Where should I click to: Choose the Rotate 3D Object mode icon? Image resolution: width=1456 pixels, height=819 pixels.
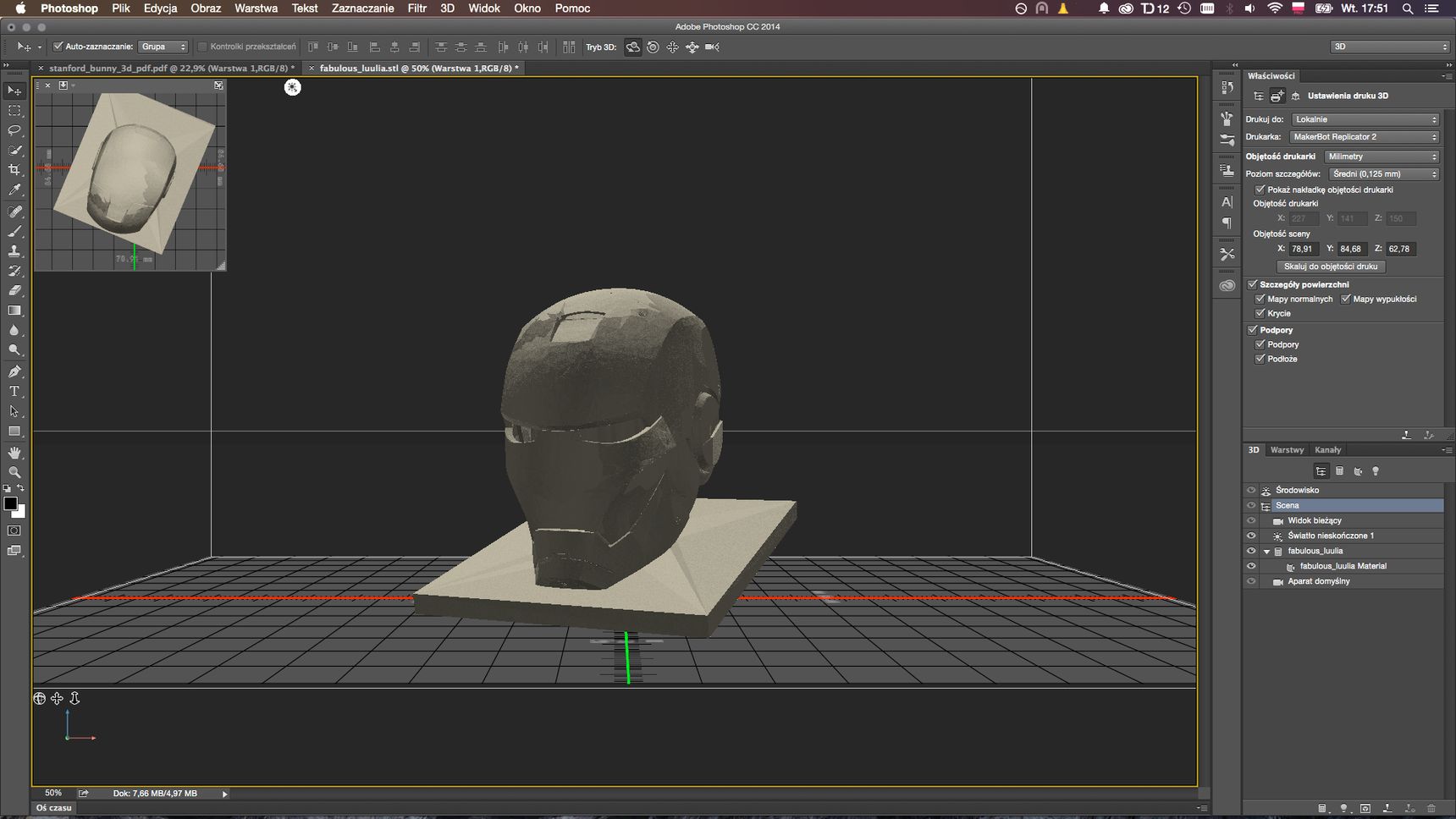click(x=632, y=47)
